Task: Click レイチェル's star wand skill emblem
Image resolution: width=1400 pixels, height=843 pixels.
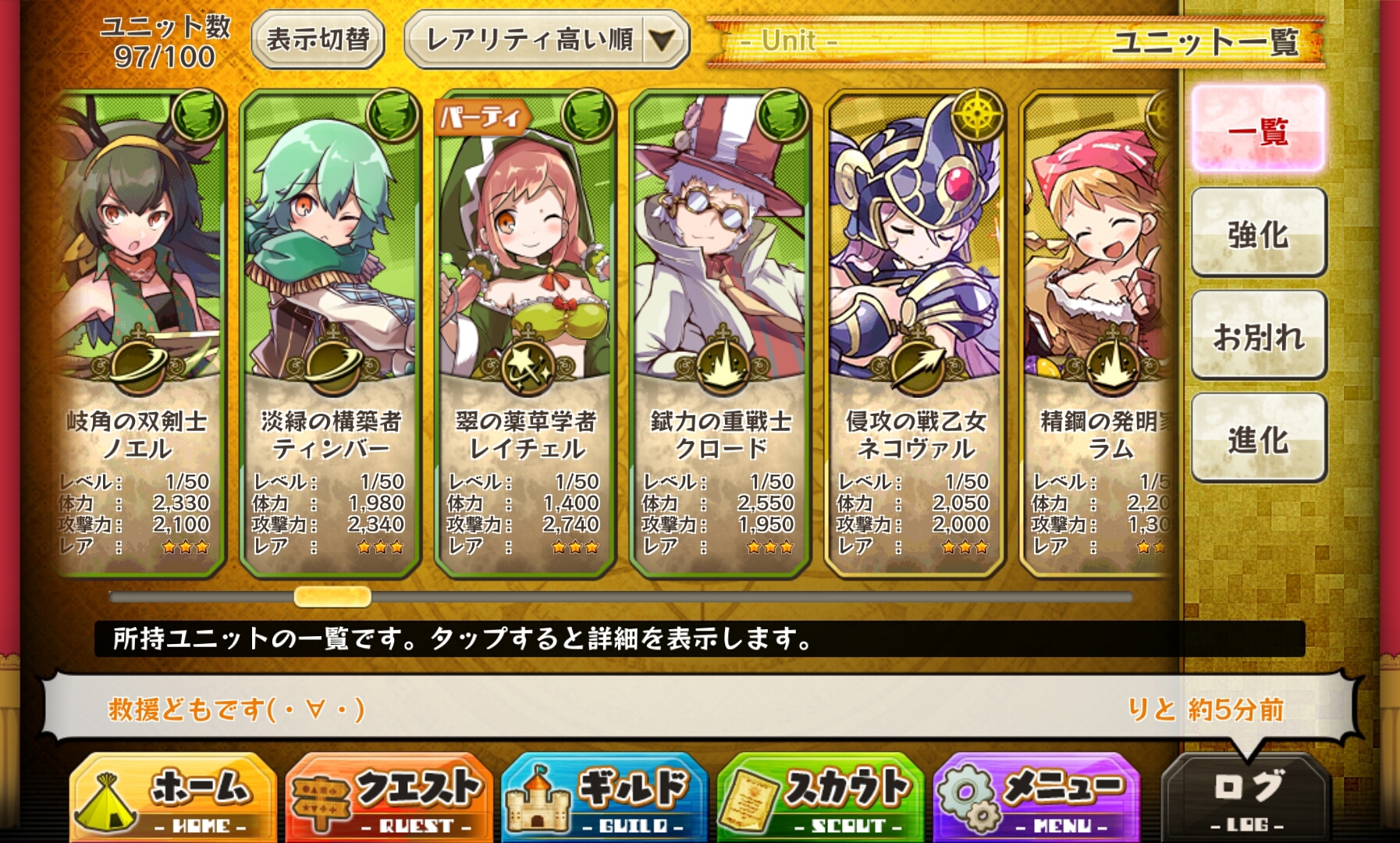Action: coord(528,364)
